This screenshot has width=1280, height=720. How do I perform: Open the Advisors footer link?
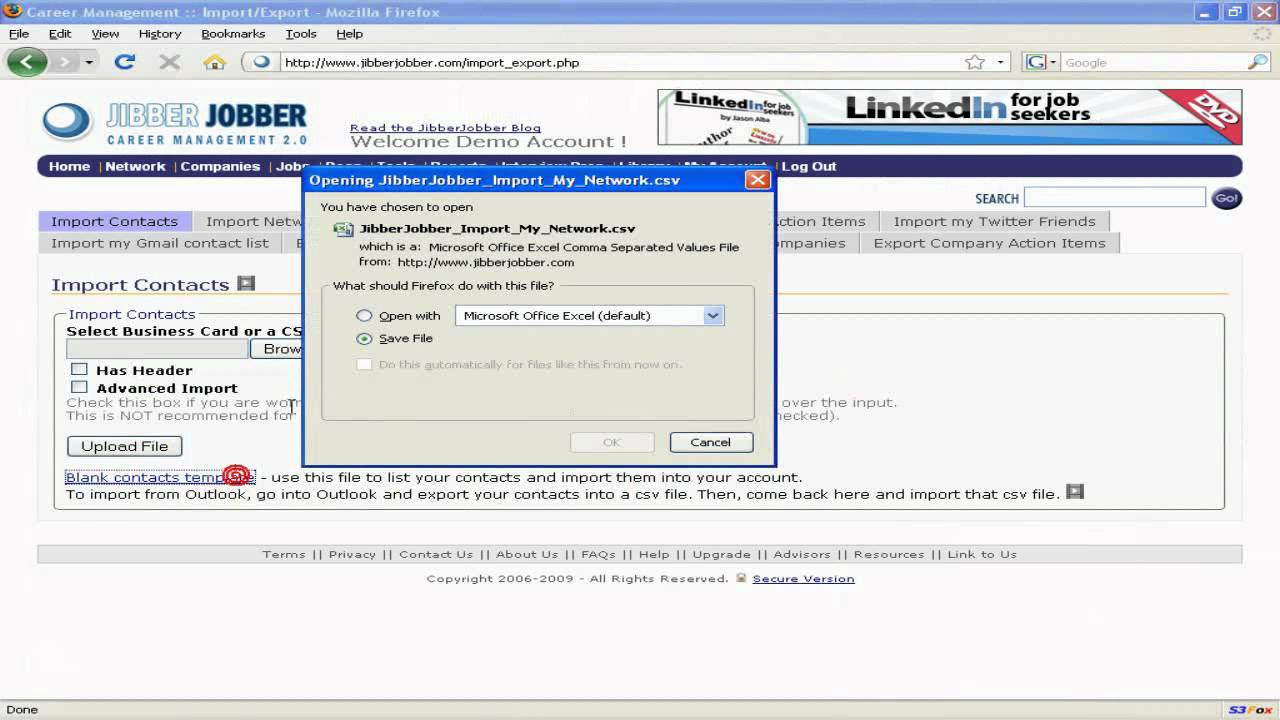(x=802, y=554)
